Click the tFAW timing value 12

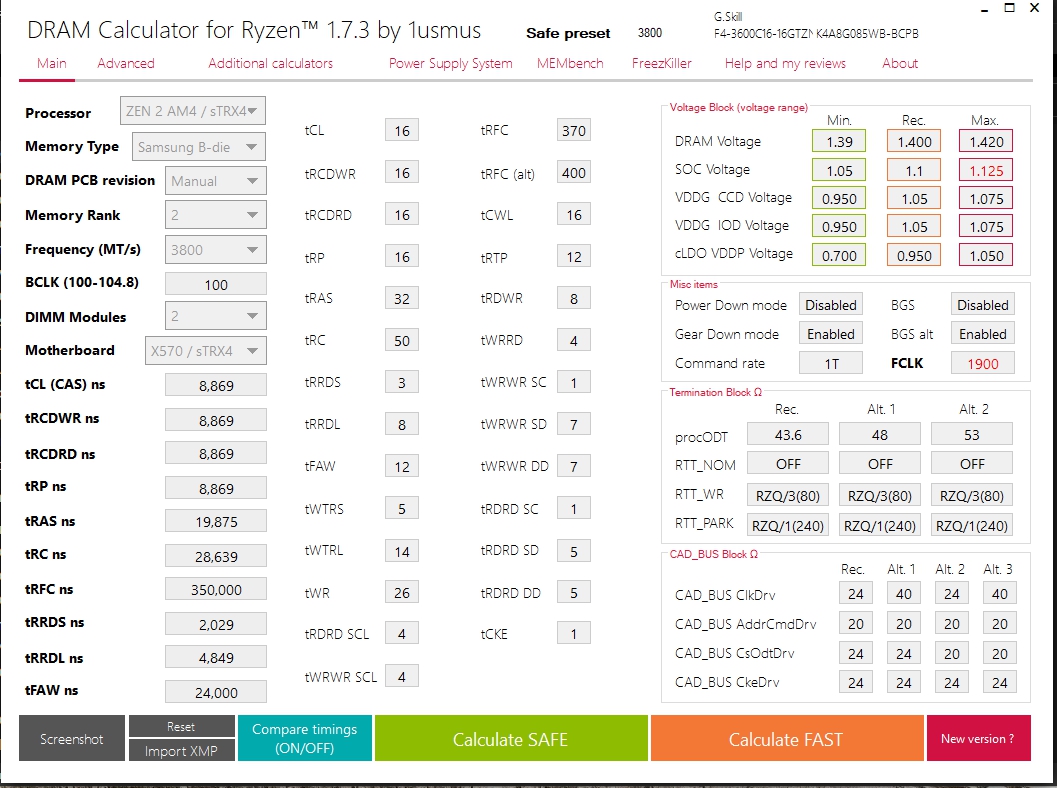pyautogui.click(x=402, y=466)
